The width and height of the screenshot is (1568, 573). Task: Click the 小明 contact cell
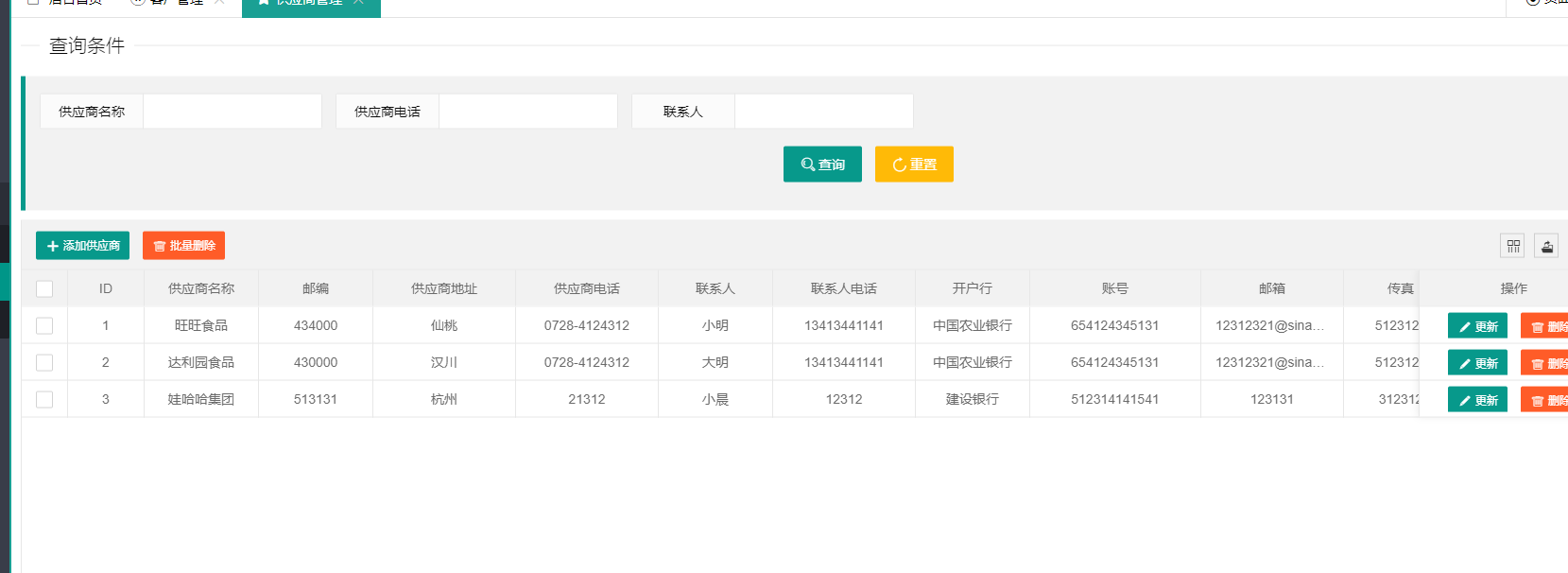tap(715, 325)
